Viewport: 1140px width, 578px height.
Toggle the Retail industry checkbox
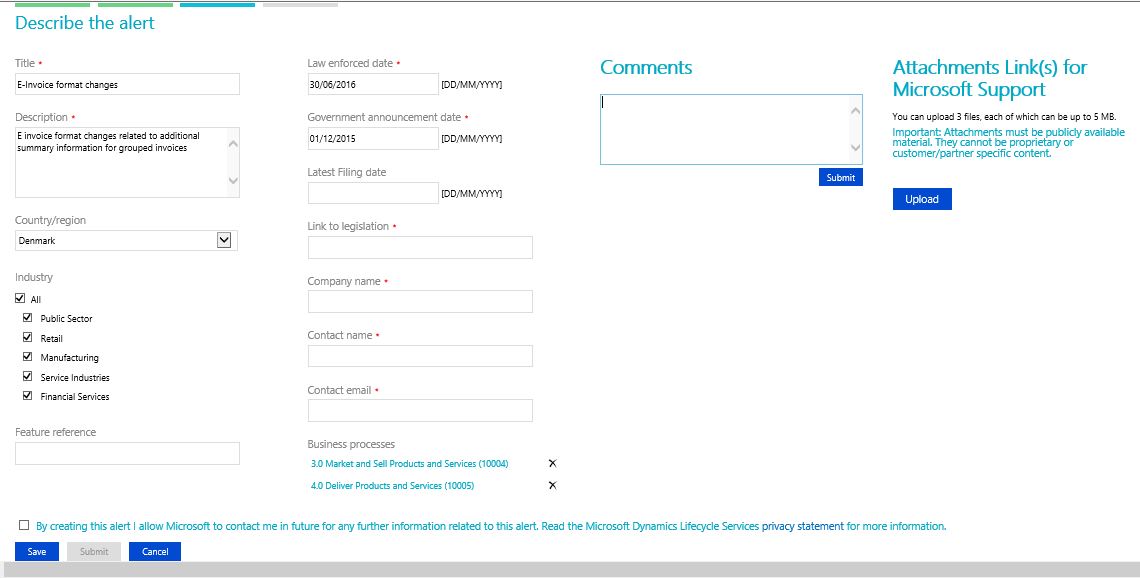[x=29, y=337]
